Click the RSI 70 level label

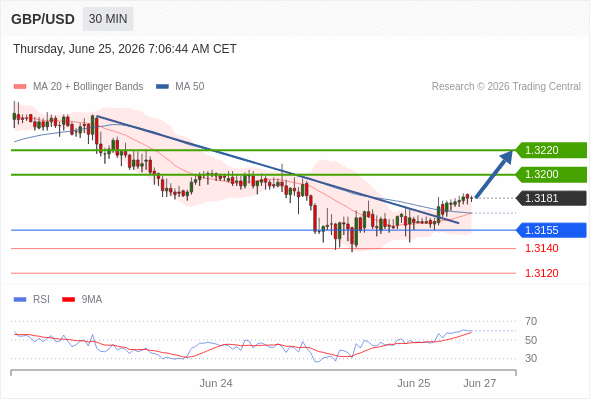[x=531, y=321]
